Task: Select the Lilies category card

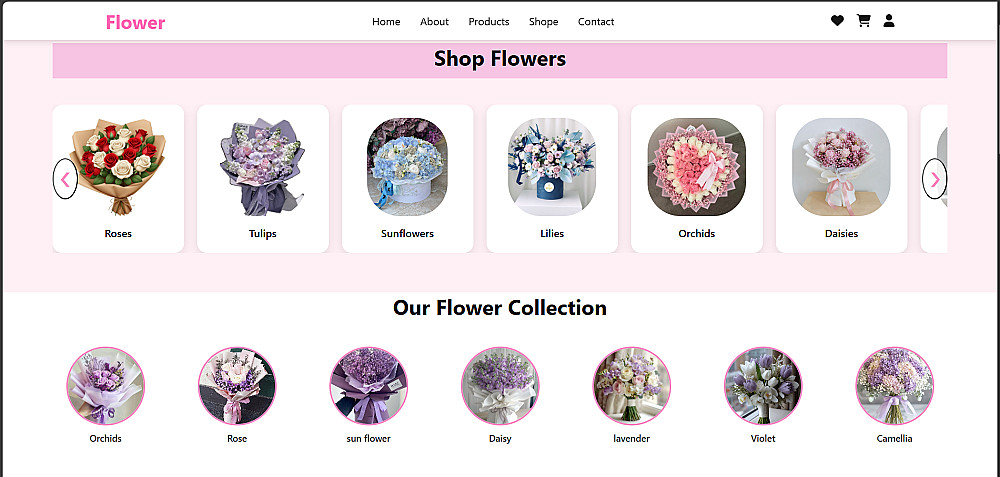Action: [x=552, y=179]
